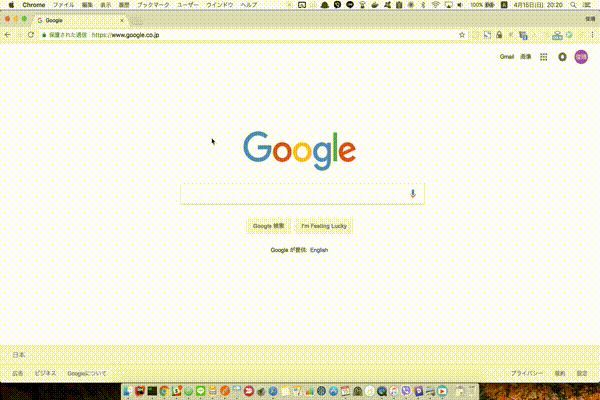The height and width of the screenshot is (400, 600).
Task: Open プライバシー link in footer
Action: [527, 373]
